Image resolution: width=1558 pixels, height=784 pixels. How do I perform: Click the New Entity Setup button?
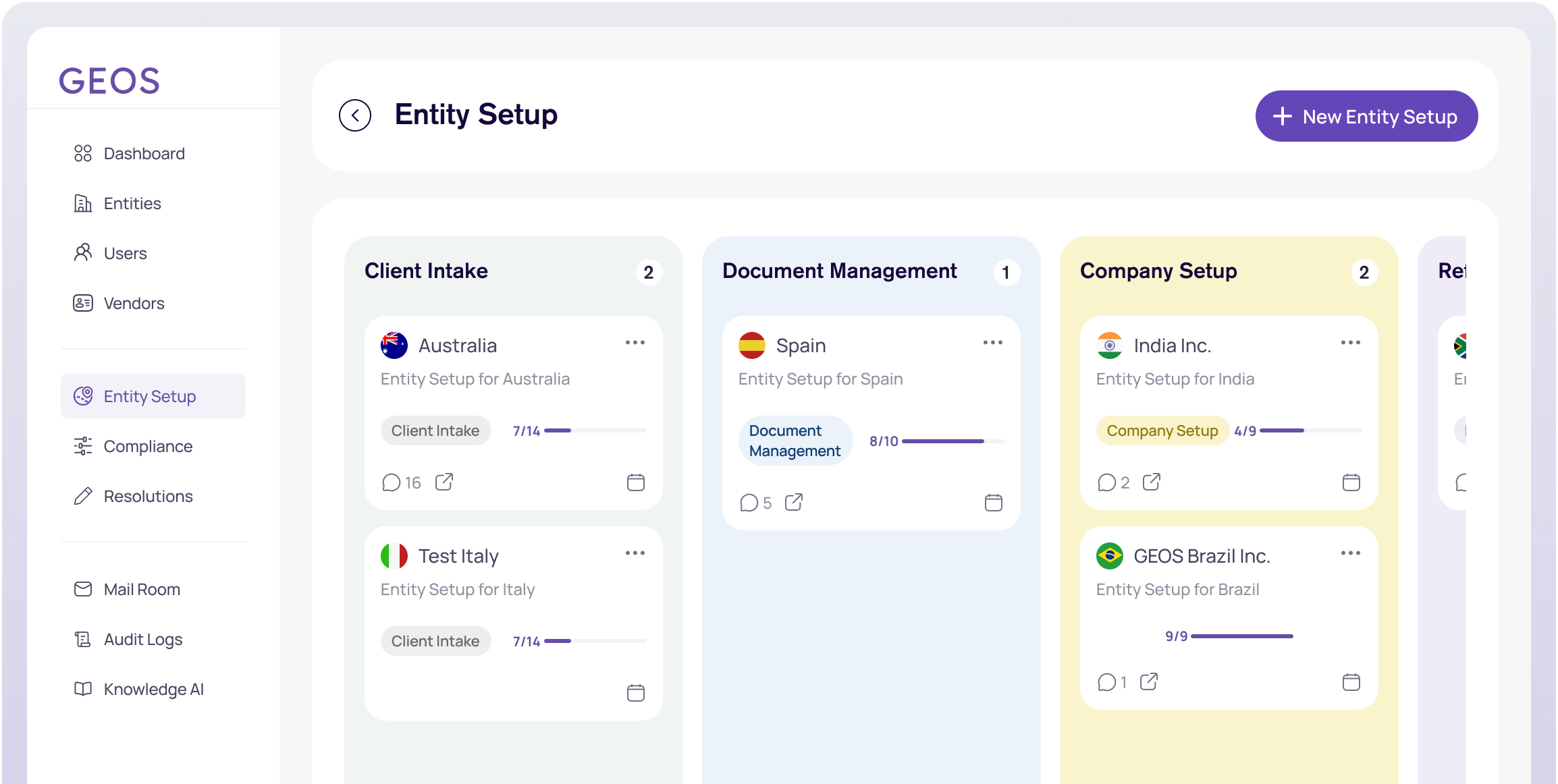[1366, 117]
